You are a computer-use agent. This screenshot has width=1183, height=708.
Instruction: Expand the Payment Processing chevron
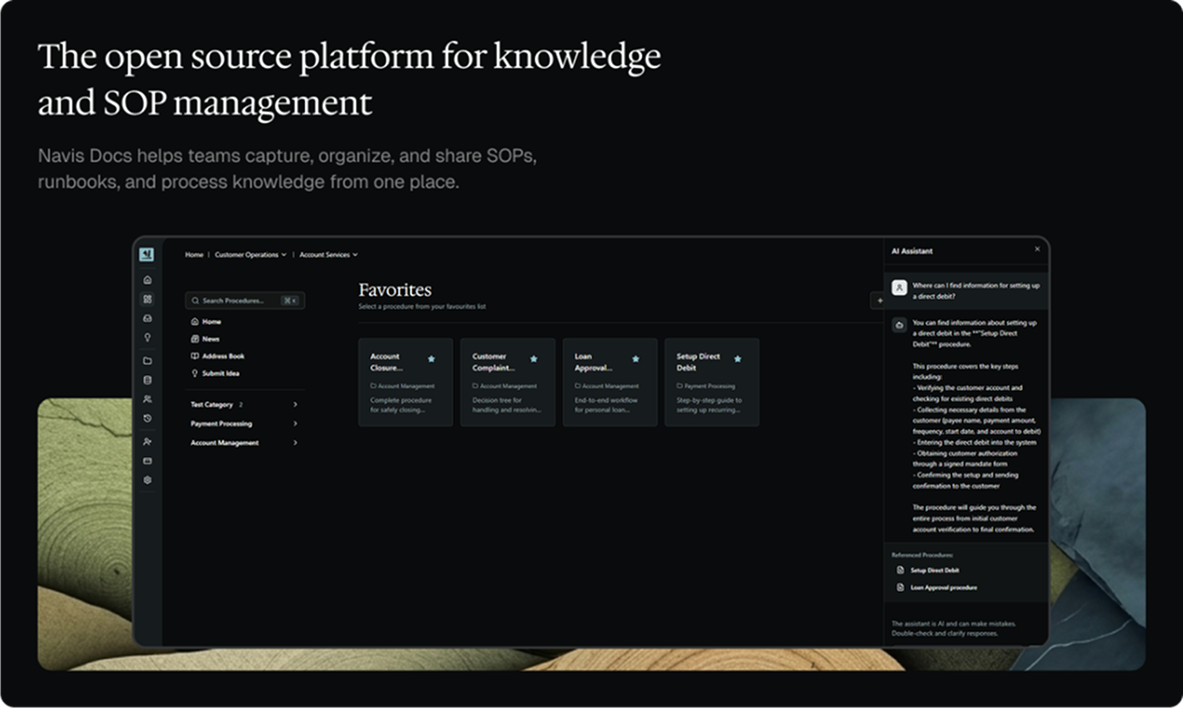click(x=295, y=423)
